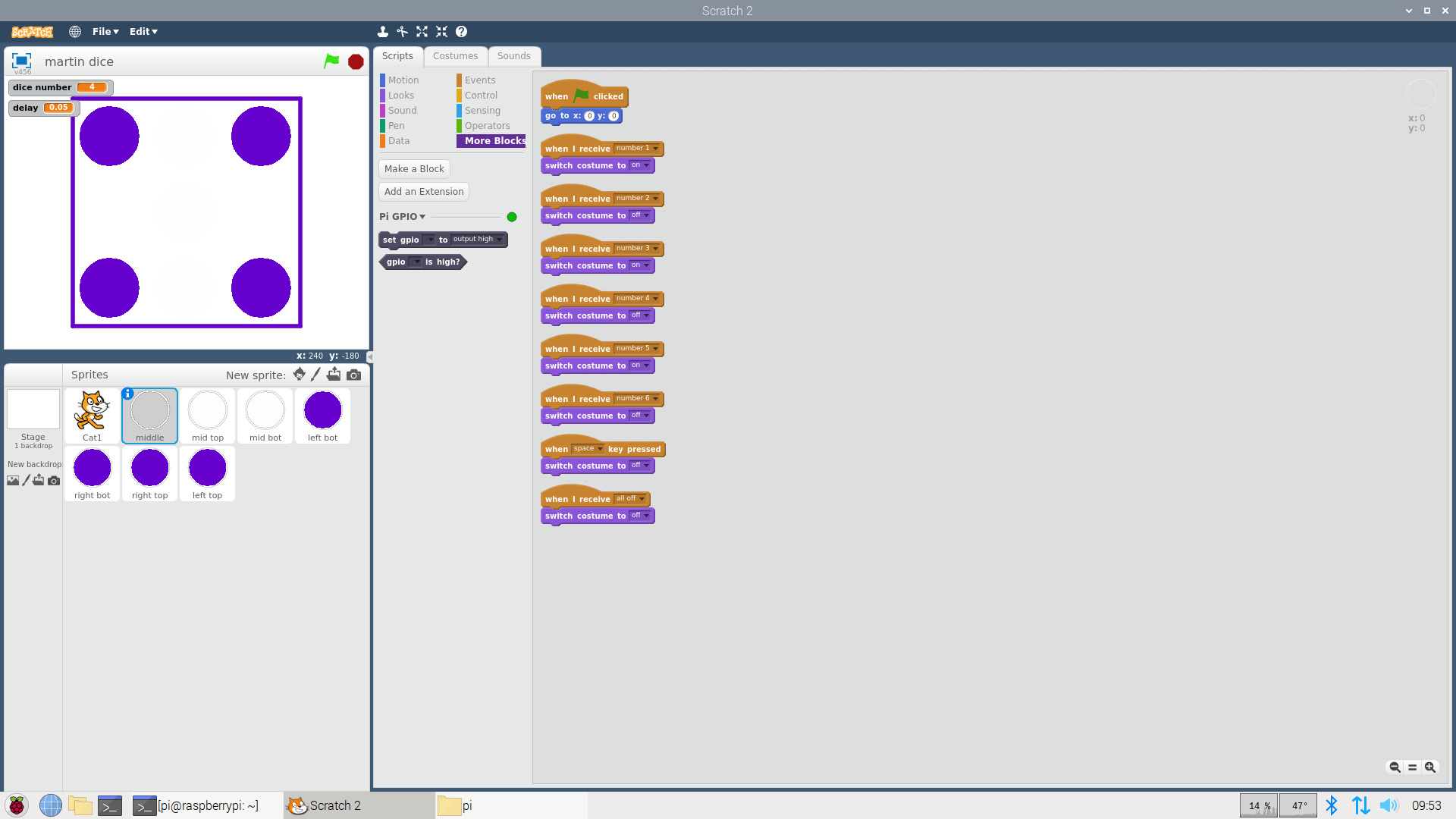Select the grow sprite tool
Image resolution: width=1456 pixels, height=819 pixels.
[422, 32]
